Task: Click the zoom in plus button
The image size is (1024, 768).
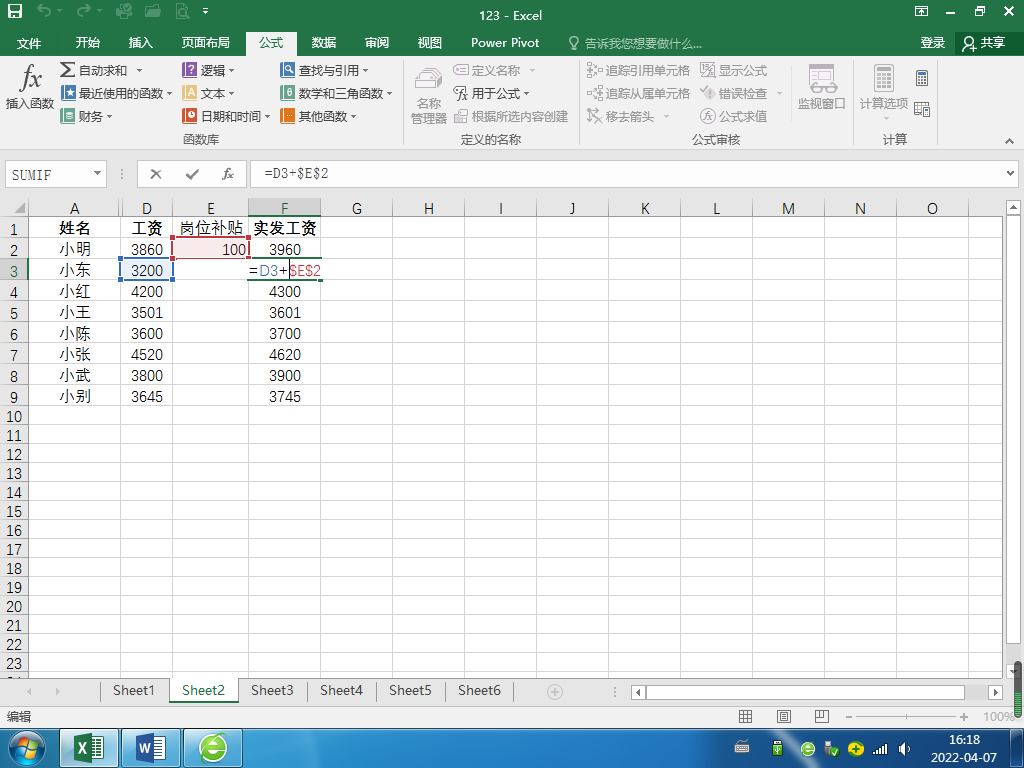Action: pyautogui.click(x=964, y=716)
